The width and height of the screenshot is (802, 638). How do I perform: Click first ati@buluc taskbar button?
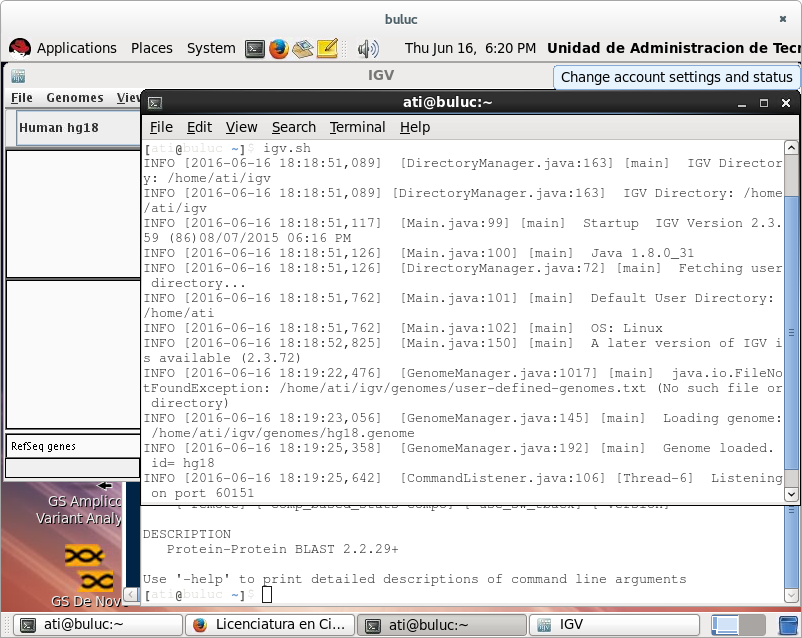(98, 625)
